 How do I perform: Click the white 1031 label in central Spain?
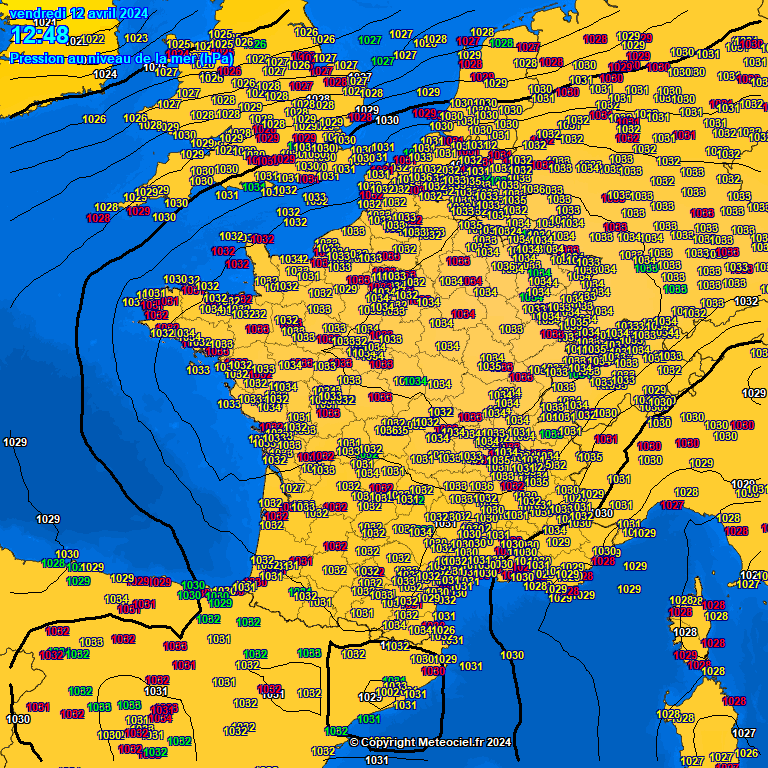point(155,691)
